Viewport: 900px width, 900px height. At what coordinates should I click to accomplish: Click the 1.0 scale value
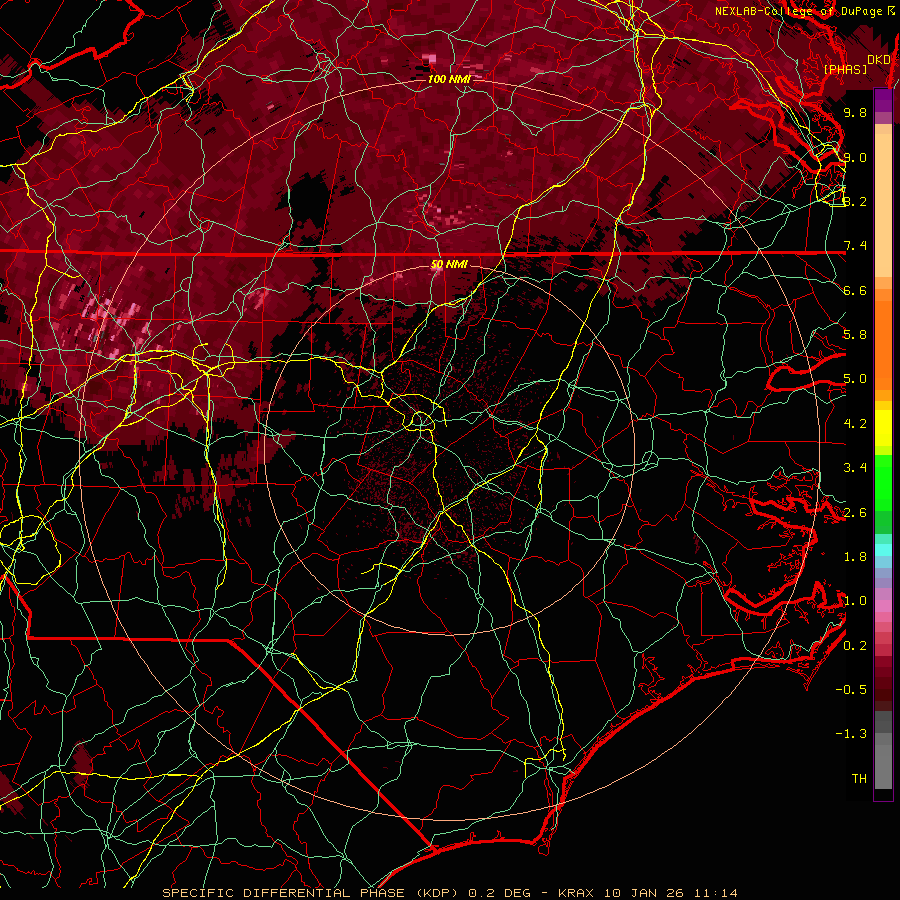click(855, 601)
